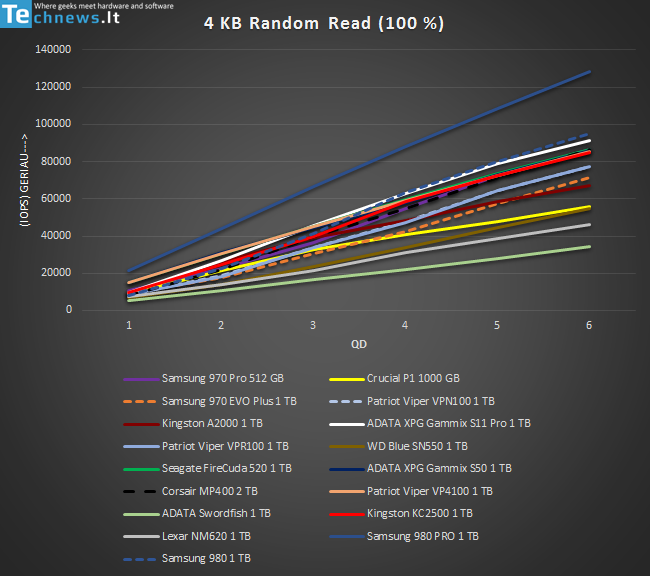This screenshot has height=576, width=650.
Task: Click the dashed blue Samsung 980 legend swatch
Action: click(141, 559)
